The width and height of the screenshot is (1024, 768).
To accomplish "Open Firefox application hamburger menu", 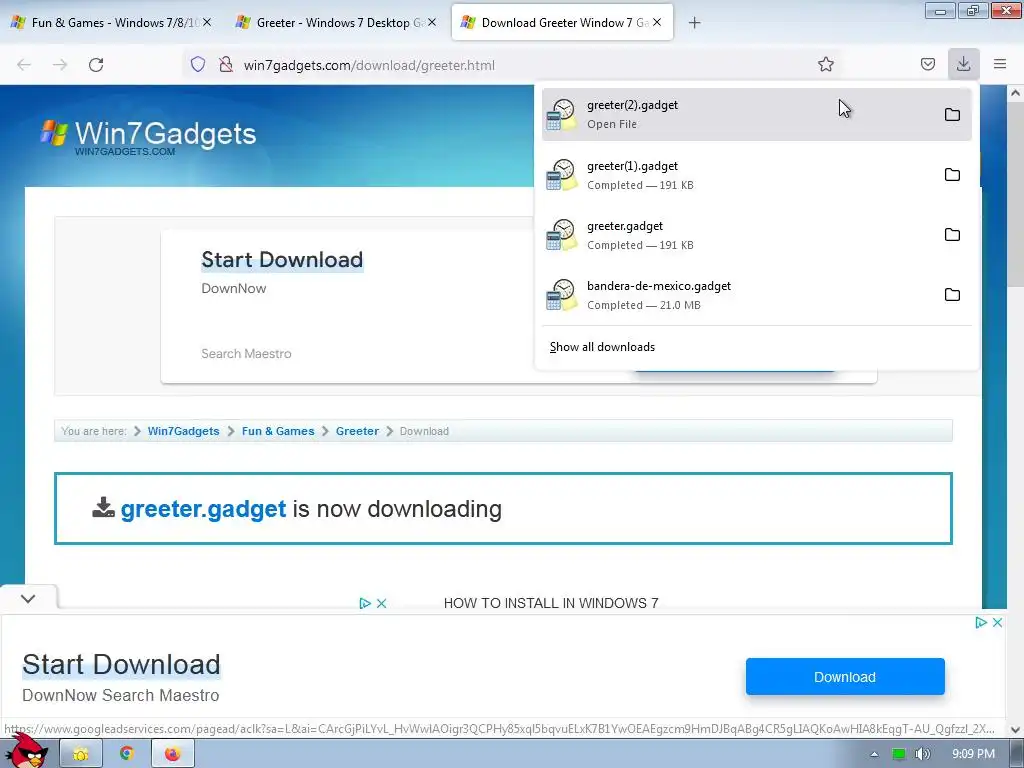I will click(x=1000, y=64).
